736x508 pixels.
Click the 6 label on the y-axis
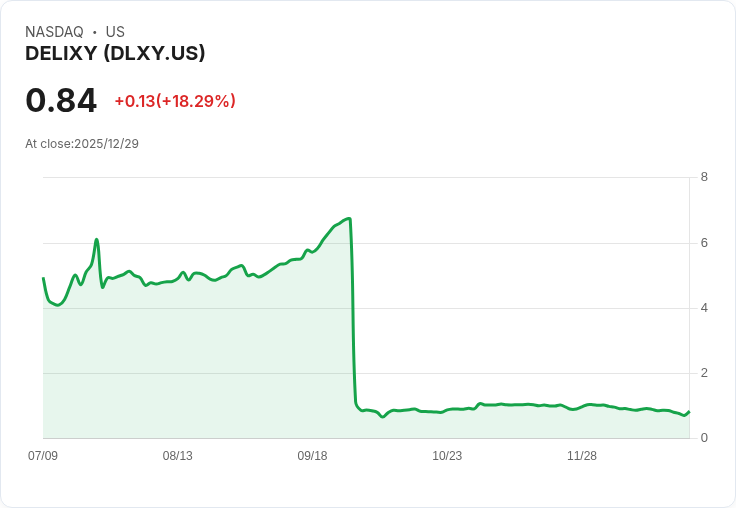point(704,243)
